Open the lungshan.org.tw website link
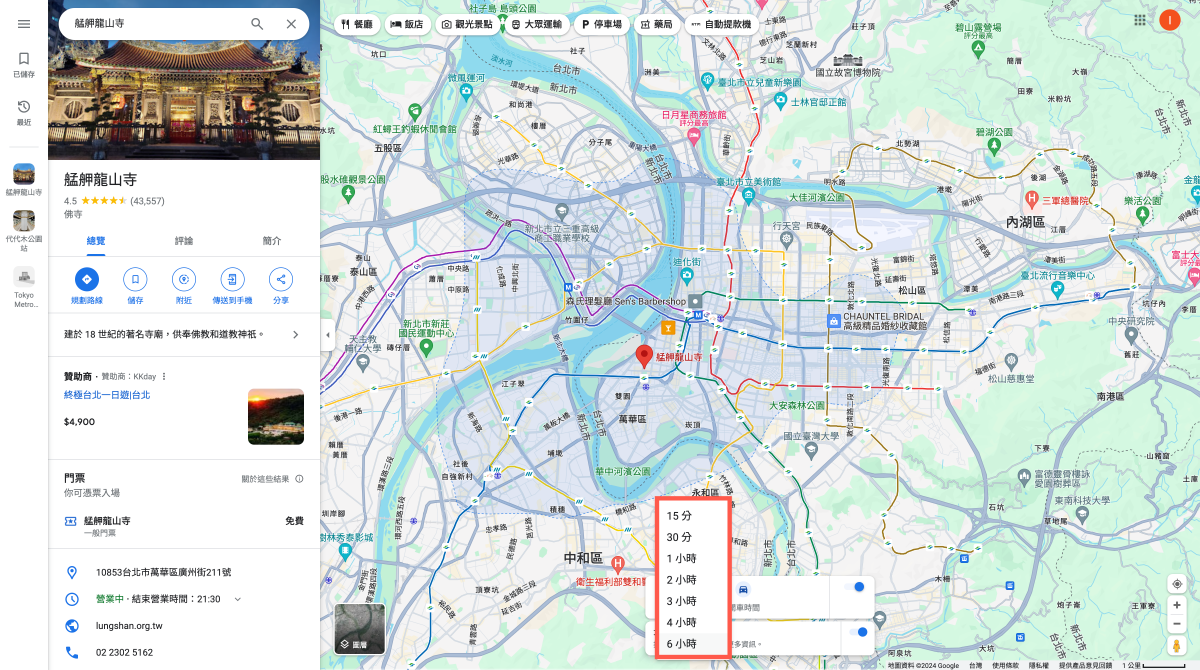Viewport: 1200px width, 670px height. pyautogui.click(x=129, y=626)
